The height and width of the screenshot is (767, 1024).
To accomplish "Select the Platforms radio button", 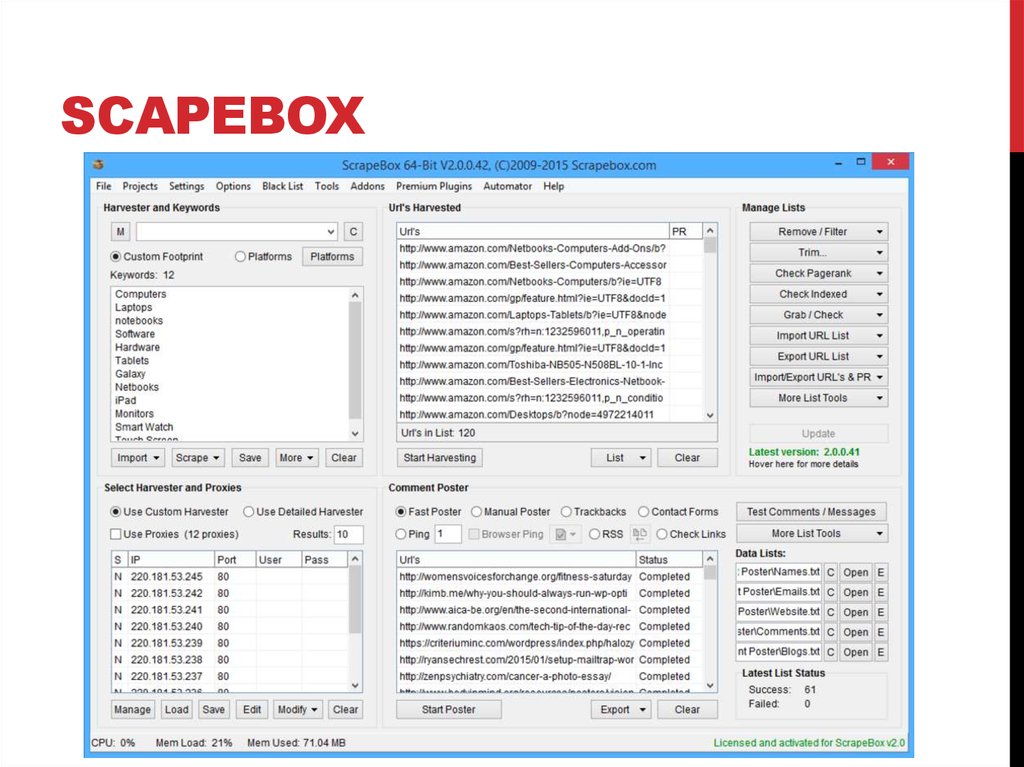I will pyautogui.click(x=240, y=257).
